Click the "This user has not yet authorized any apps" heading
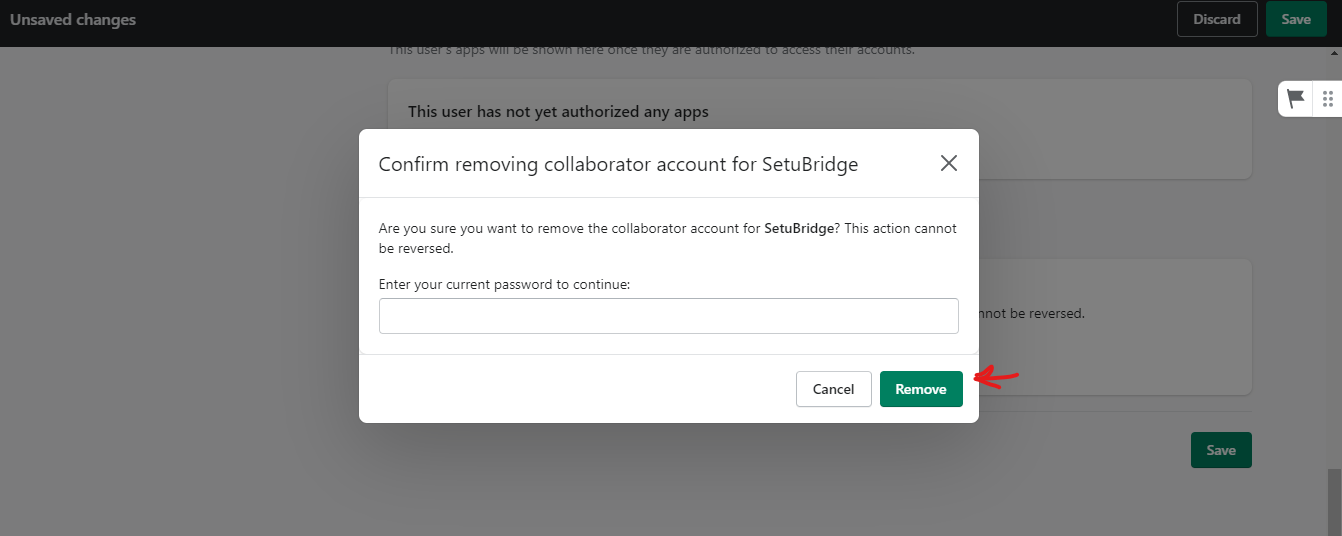The height and width of the screenshot is (536, 1342). pos(558,111)
